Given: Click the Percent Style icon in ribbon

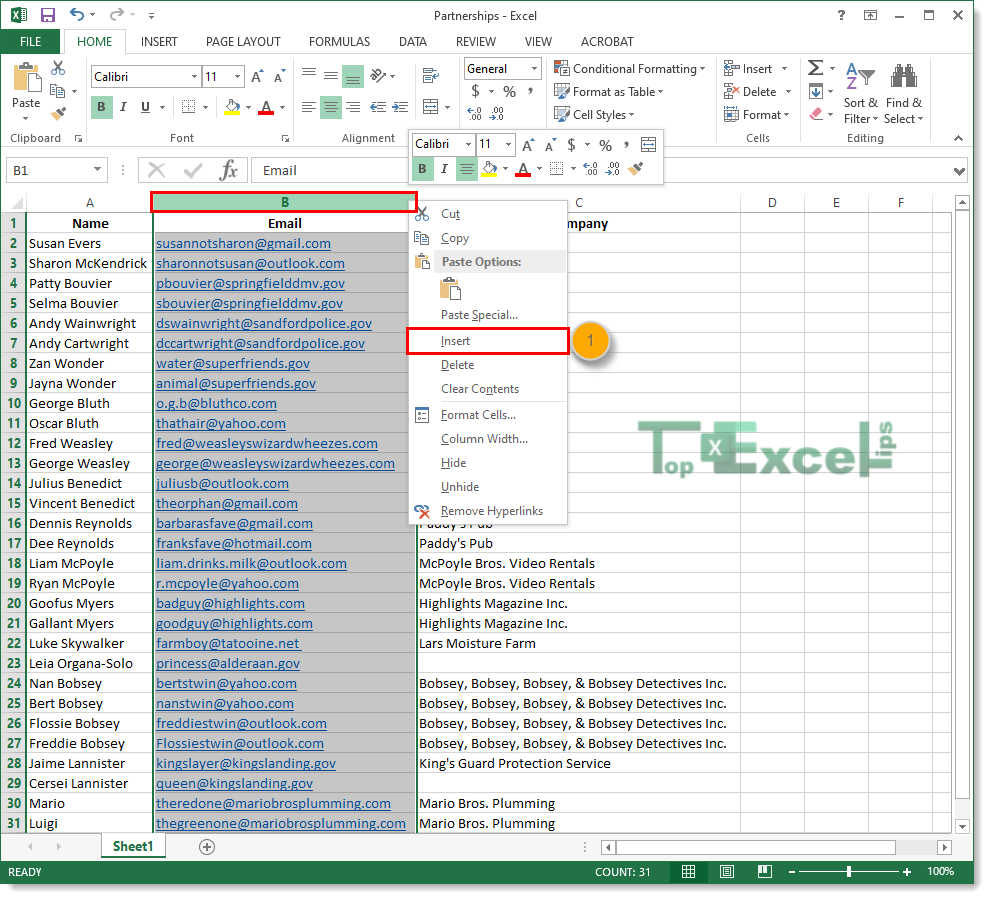Looking at the screenshot, I should 510,91.
